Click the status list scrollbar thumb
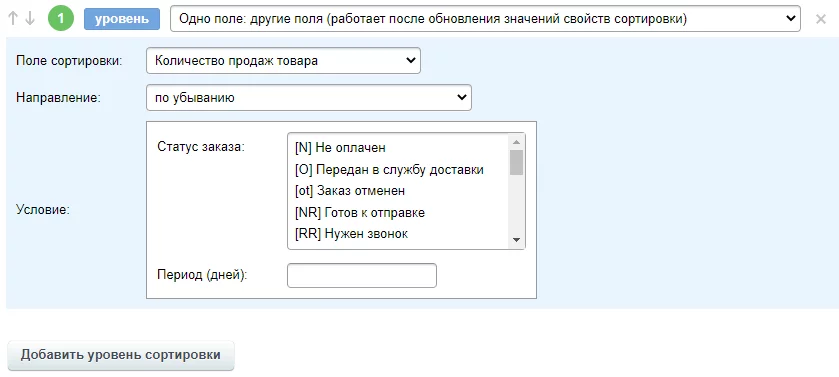The width and height of the screenshot is (839, 377). (516, 163)
